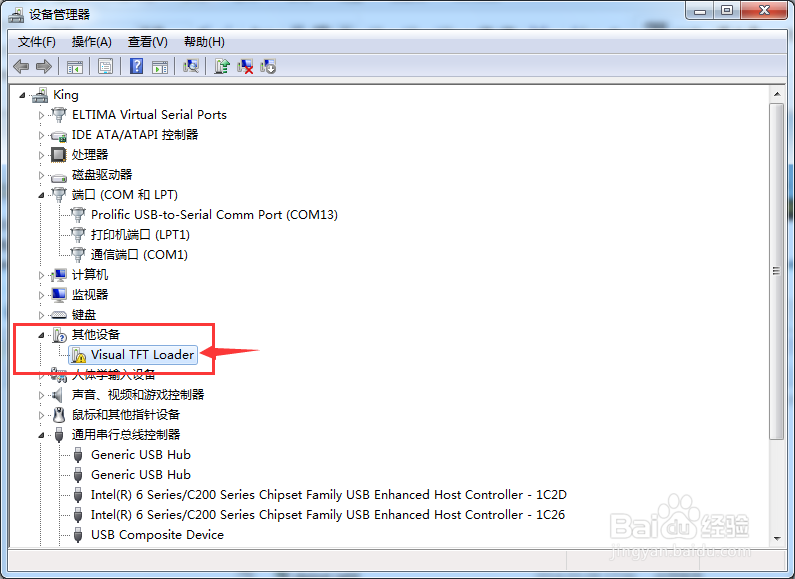Click the vertical scrollbar thumb
Image resolution: width=795 pixels, height=579 pixels.
(776, 271)
